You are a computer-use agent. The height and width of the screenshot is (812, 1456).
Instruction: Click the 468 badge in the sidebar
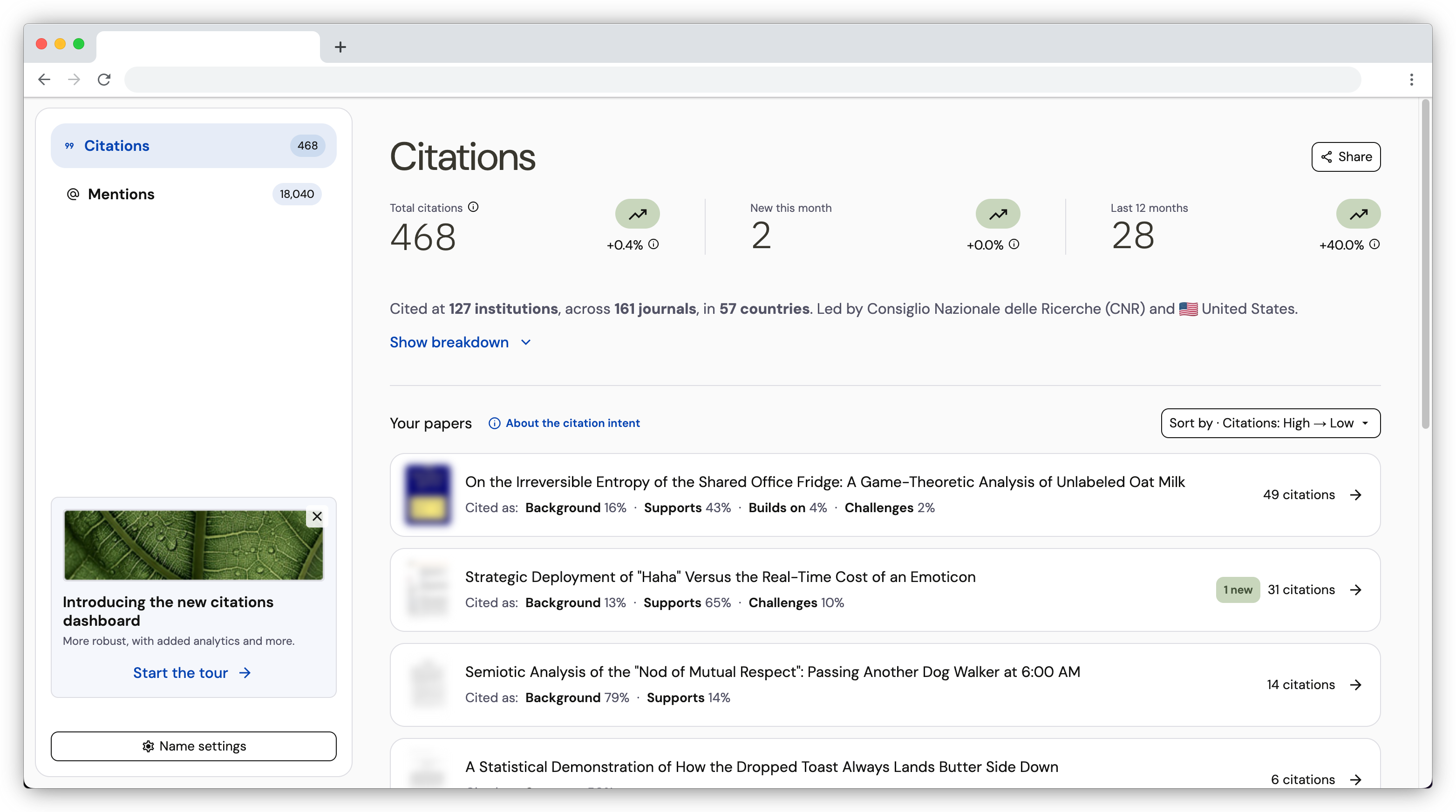click(307, 146)
